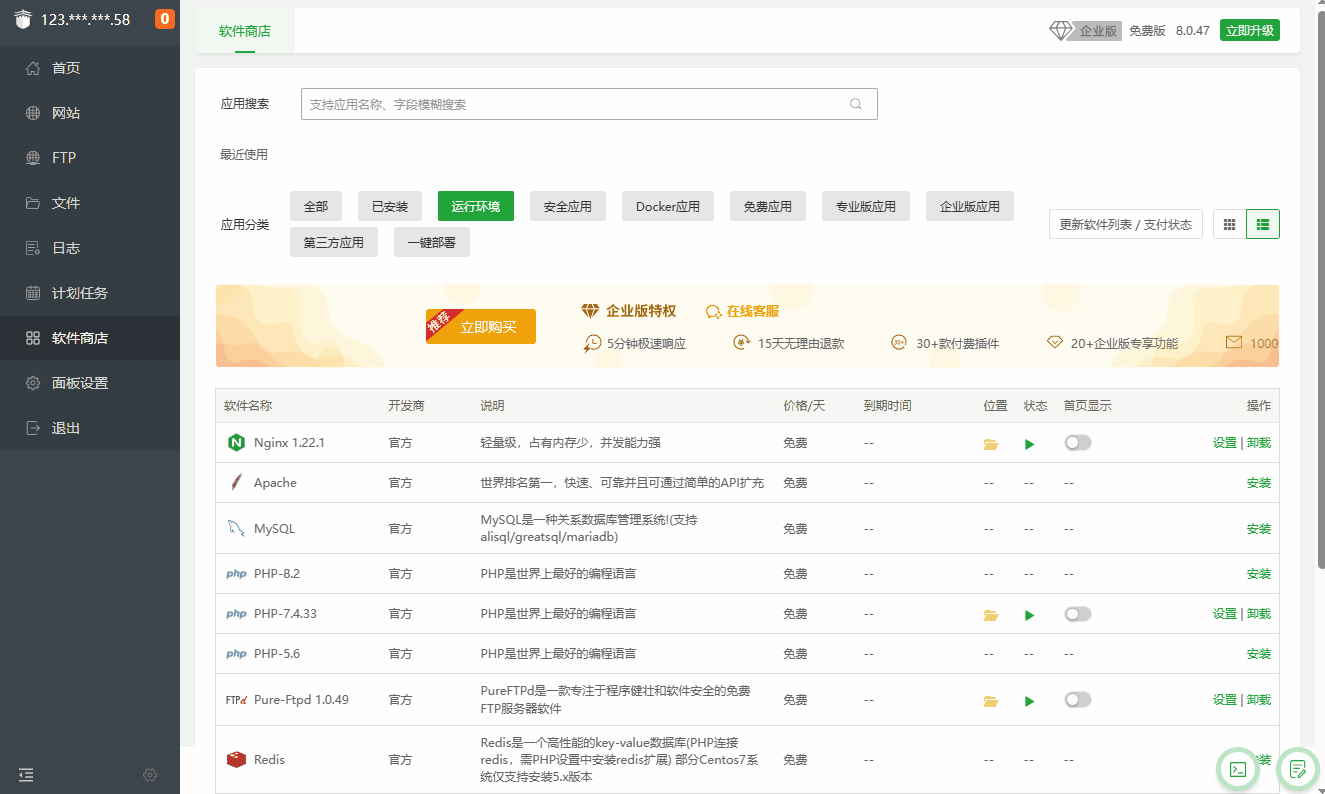Click the panel shield logo icon
Screen dimensions: 1325x794
(23, 18)
